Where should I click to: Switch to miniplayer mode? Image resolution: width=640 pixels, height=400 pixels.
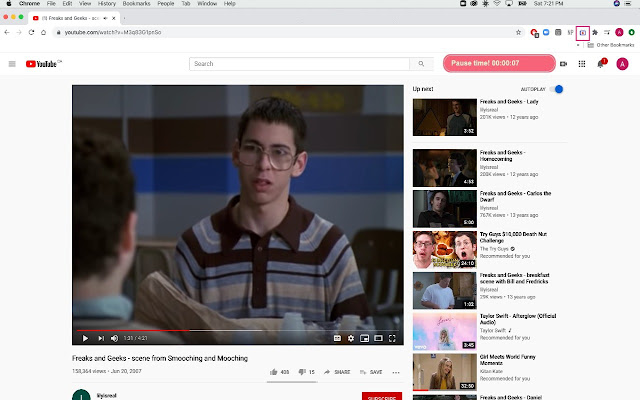pyautogui.click(x=364, y=338)
